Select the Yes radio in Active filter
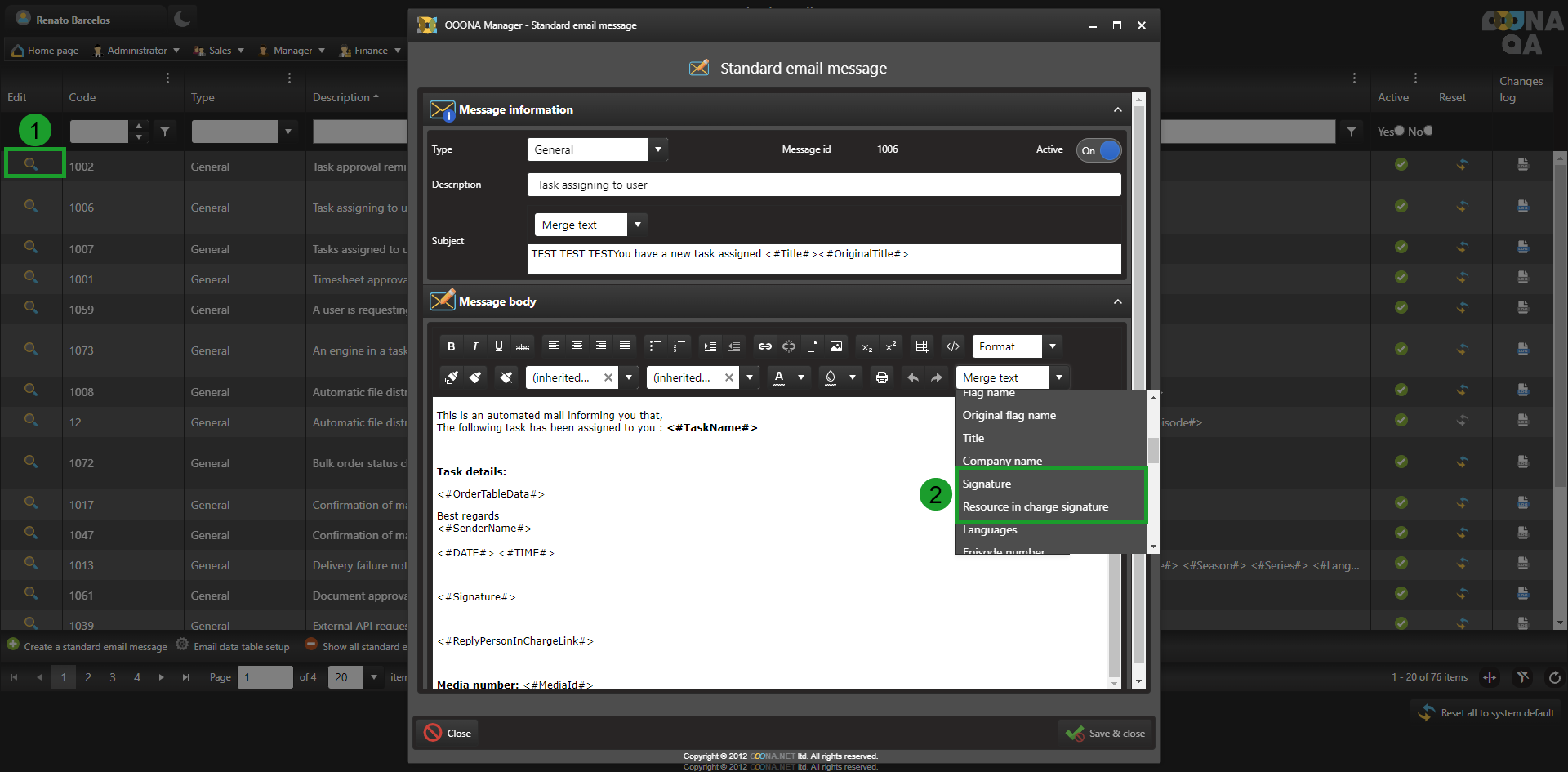The width and height of the screenshot is (1568, 772). (1399, 131)
